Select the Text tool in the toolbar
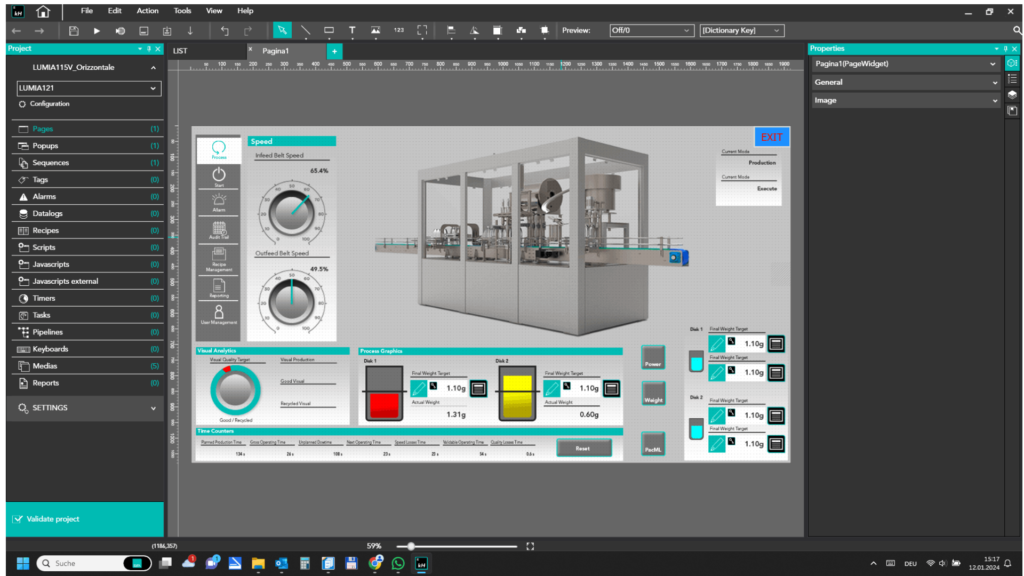The height and width of the screenshot is (576, 1024). 352,30
